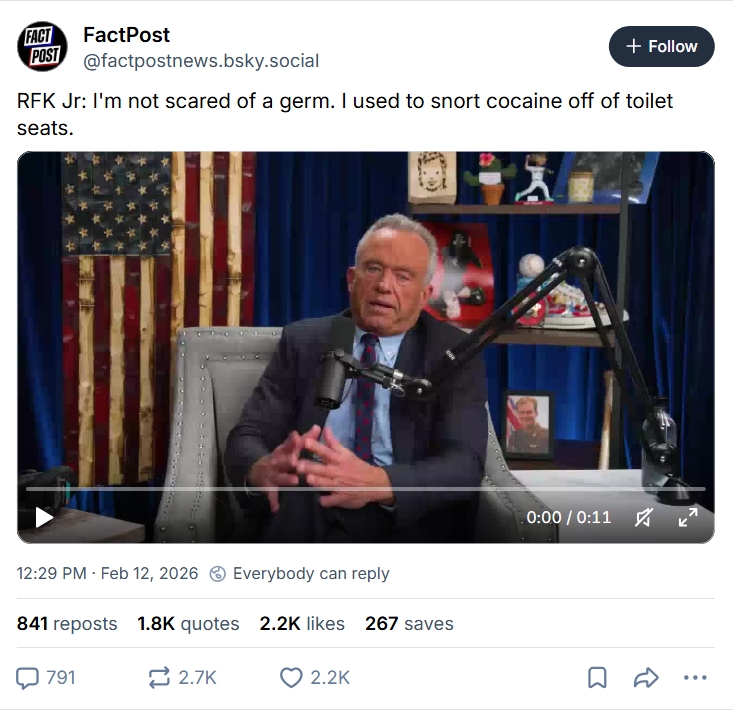Image resolution: width=733 pixels, height=714 pixels.
Task: Open 'Everybody can reply' settings
Action: [x=311, y=574]
